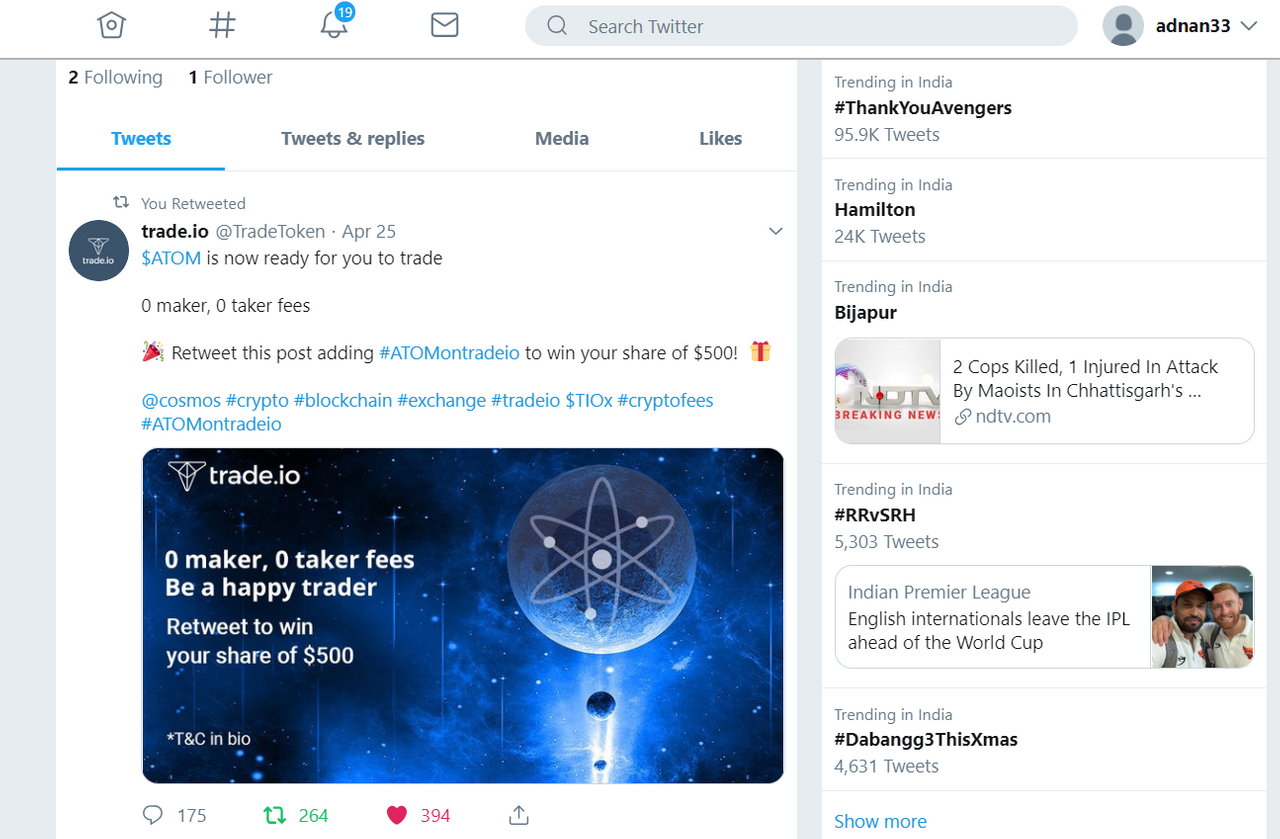
Task: Open trade.io profile avatar
Action: tap(99, 250)
